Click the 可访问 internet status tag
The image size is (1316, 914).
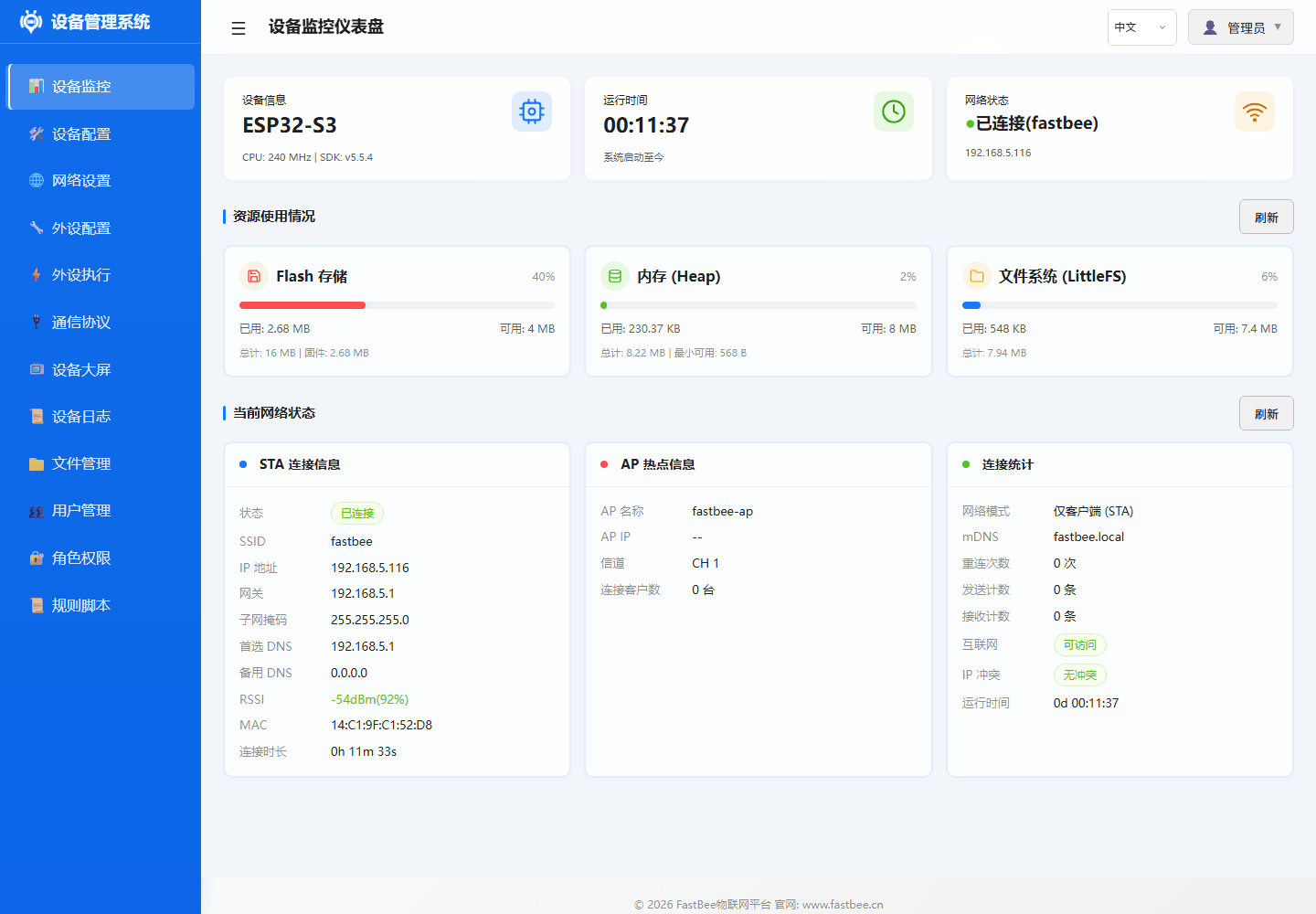[x=1080, y=645]
